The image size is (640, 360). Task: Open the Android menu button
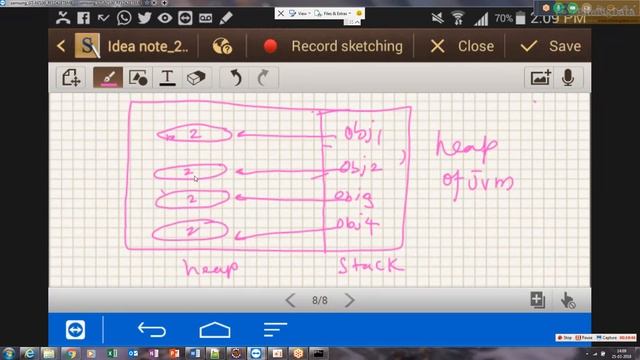click(x=275, y=329)
